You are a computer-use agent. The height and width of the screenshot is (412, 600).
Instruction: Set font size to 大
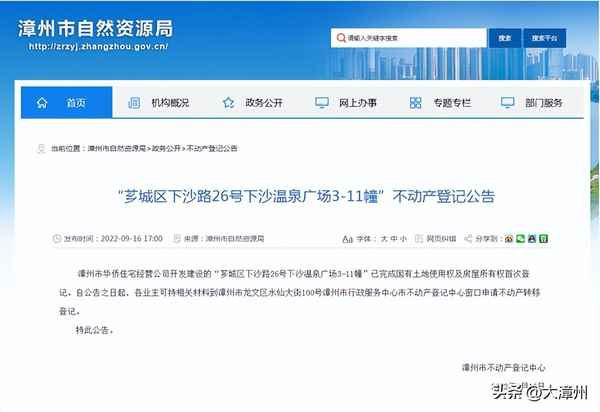(x=384, y=239)
